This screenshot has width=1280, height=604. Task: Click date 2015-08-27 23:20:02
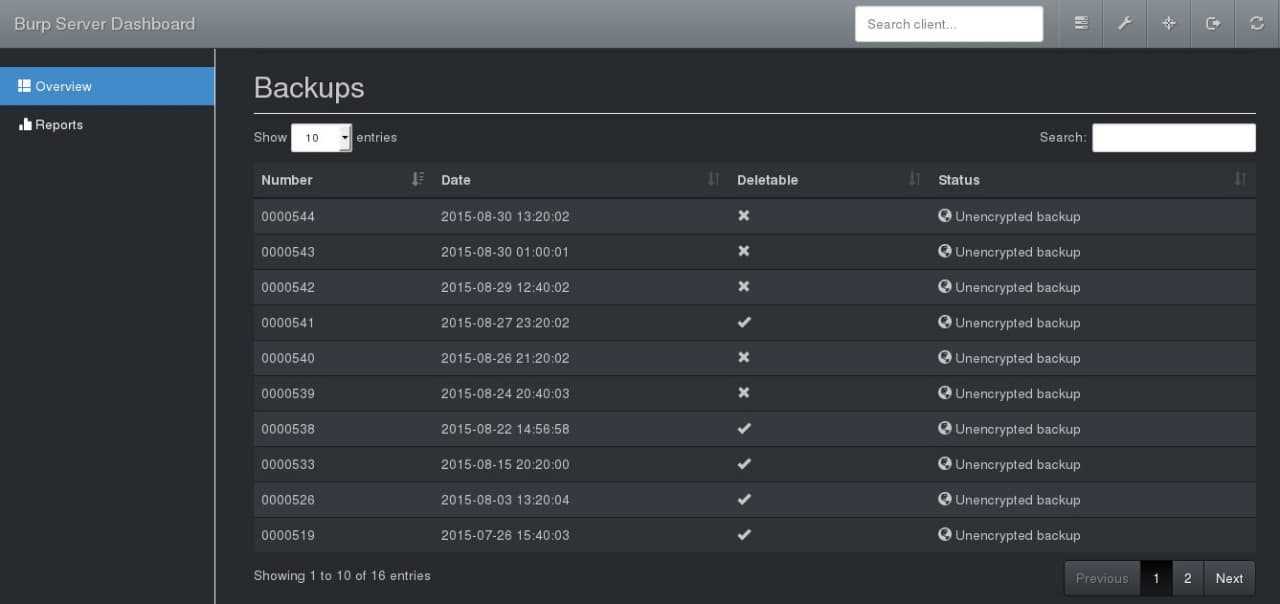[505, 323]
